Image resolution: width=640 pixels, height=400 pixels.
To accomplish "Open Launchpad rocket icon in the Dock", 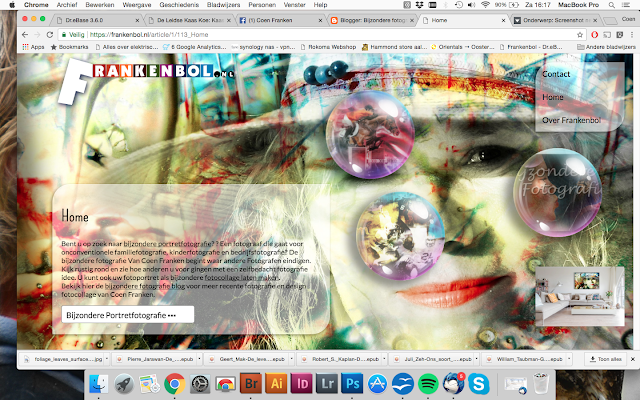I will [124, 384].
